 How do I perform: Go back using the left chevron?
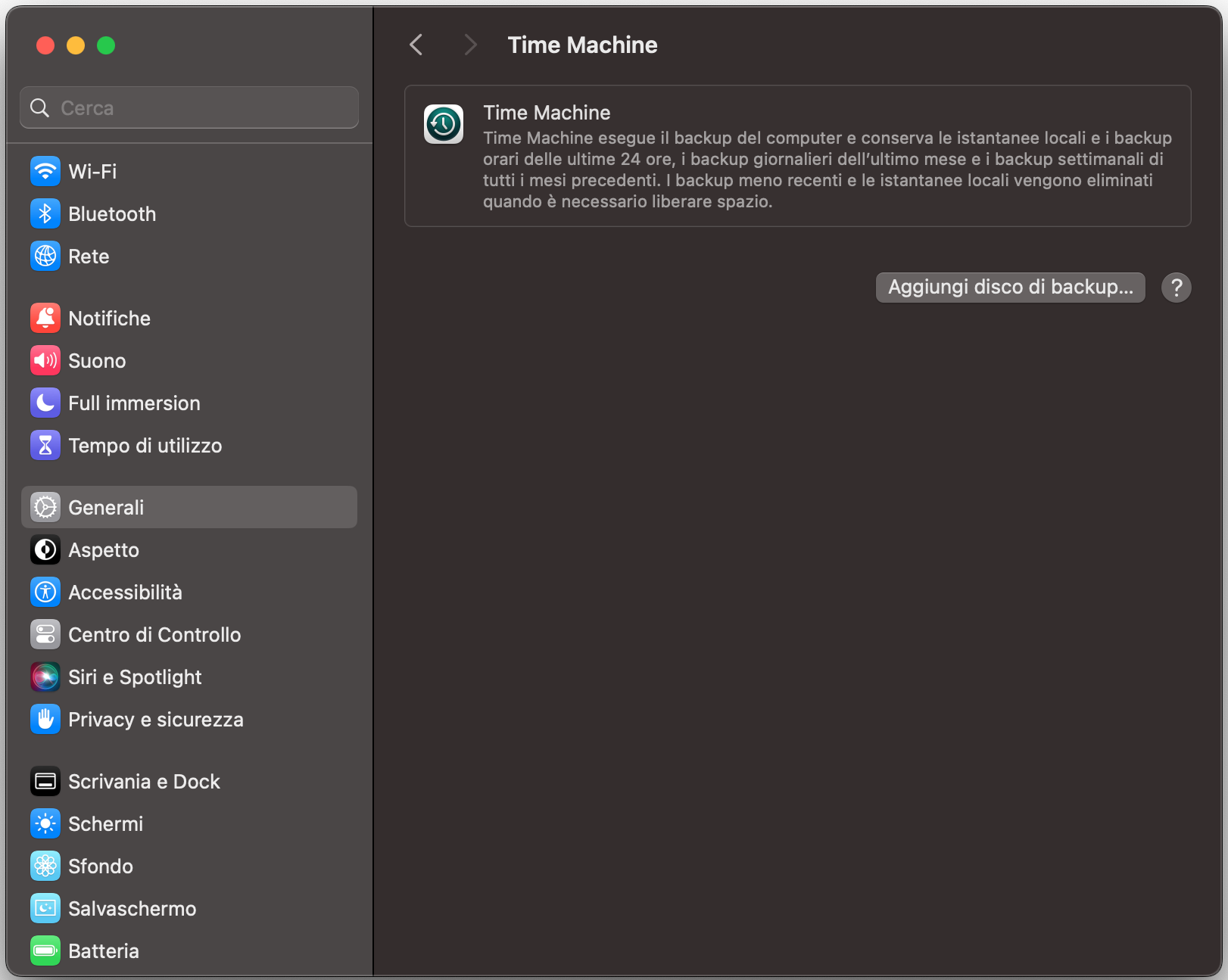tap(416, 45)
